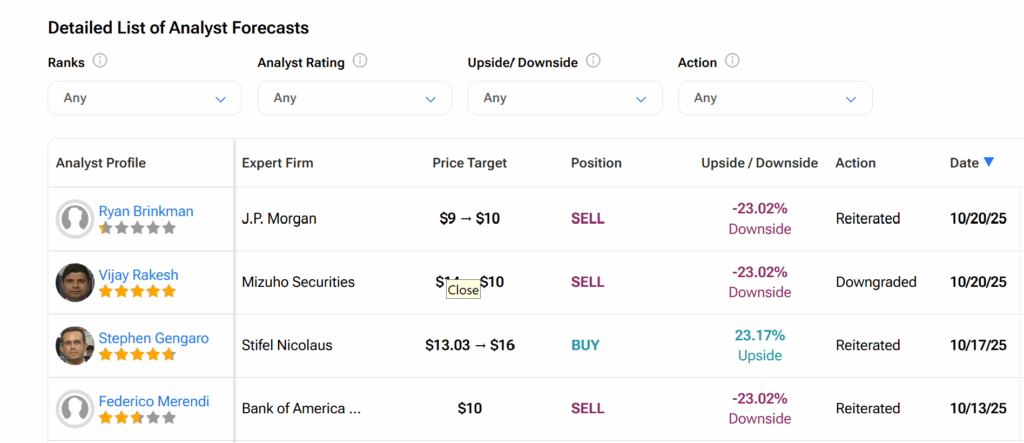This screenshot has width=1024, height=443.
Task: Click the info icon beside Action
Action: [x=732, y=61]
